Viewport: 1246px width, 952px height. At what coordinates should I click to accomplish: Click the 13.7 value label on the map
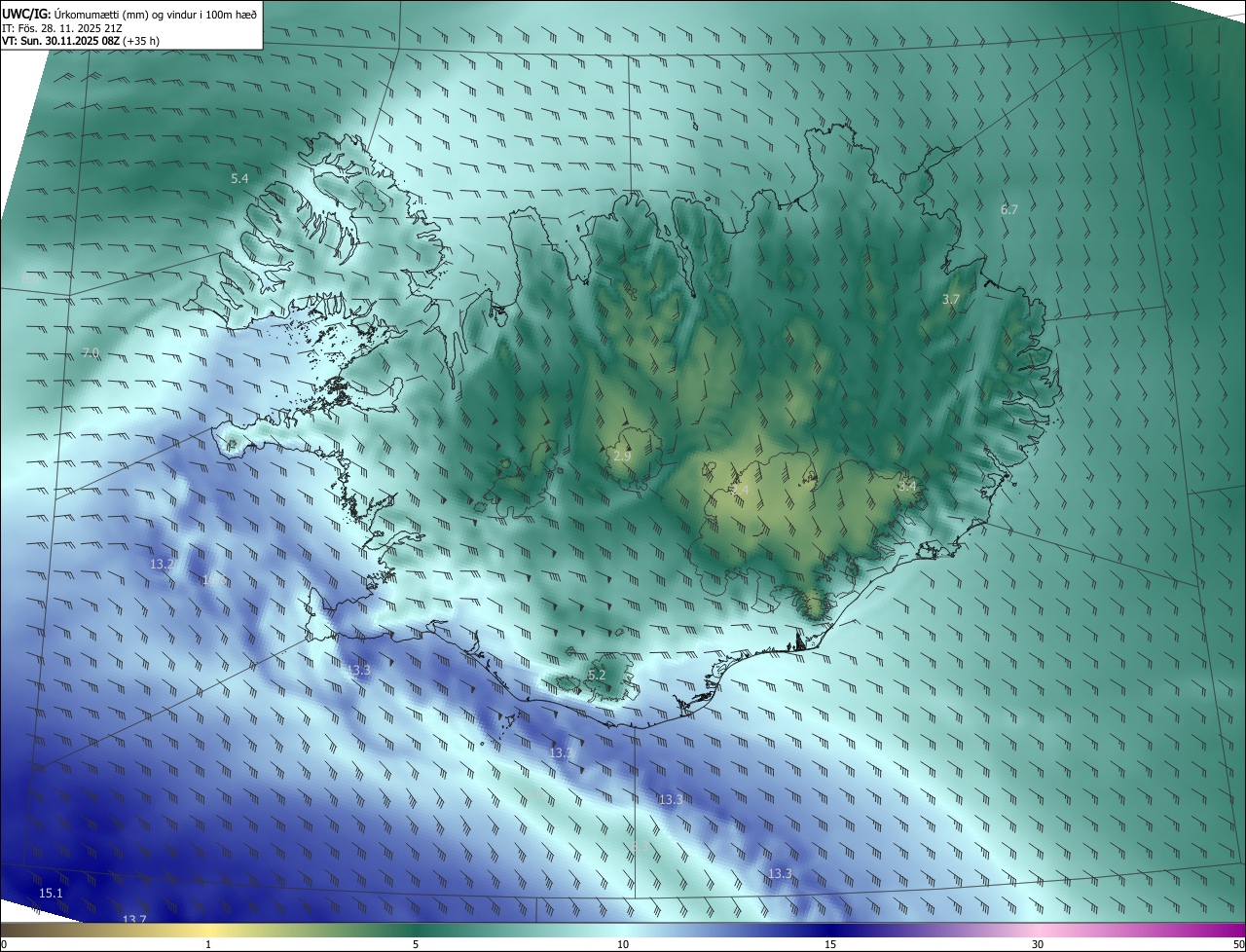[x=134, y=919]
